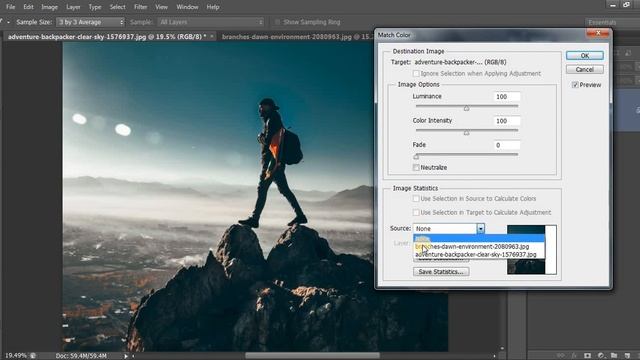This screenshot has height=360, width=640.
Task: Click OK in Match Color dialog
Action: pyautogui.click(x=584, y=56)
